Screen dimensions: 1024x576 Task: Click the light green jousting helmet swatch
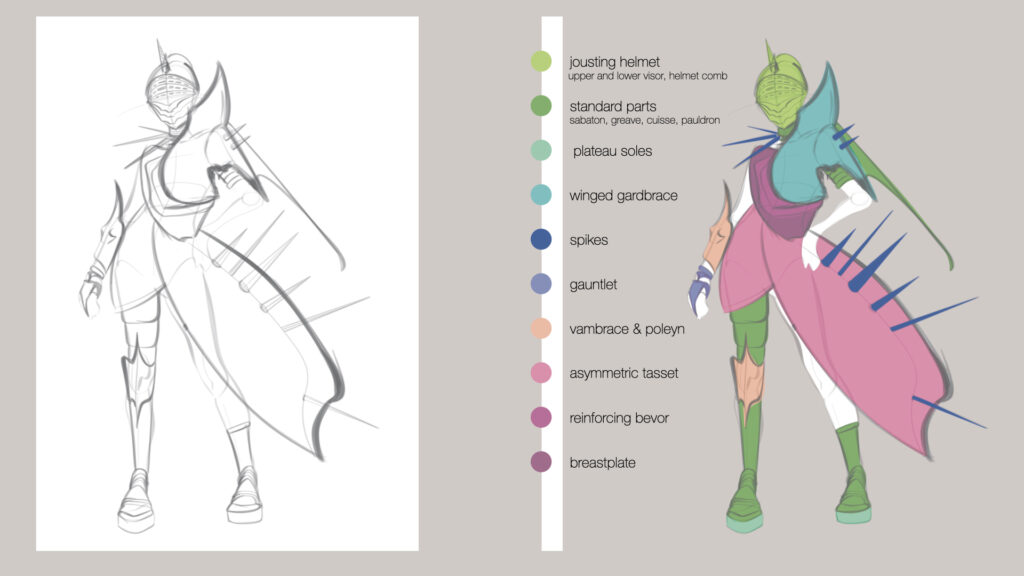click(x=541, y=62)
